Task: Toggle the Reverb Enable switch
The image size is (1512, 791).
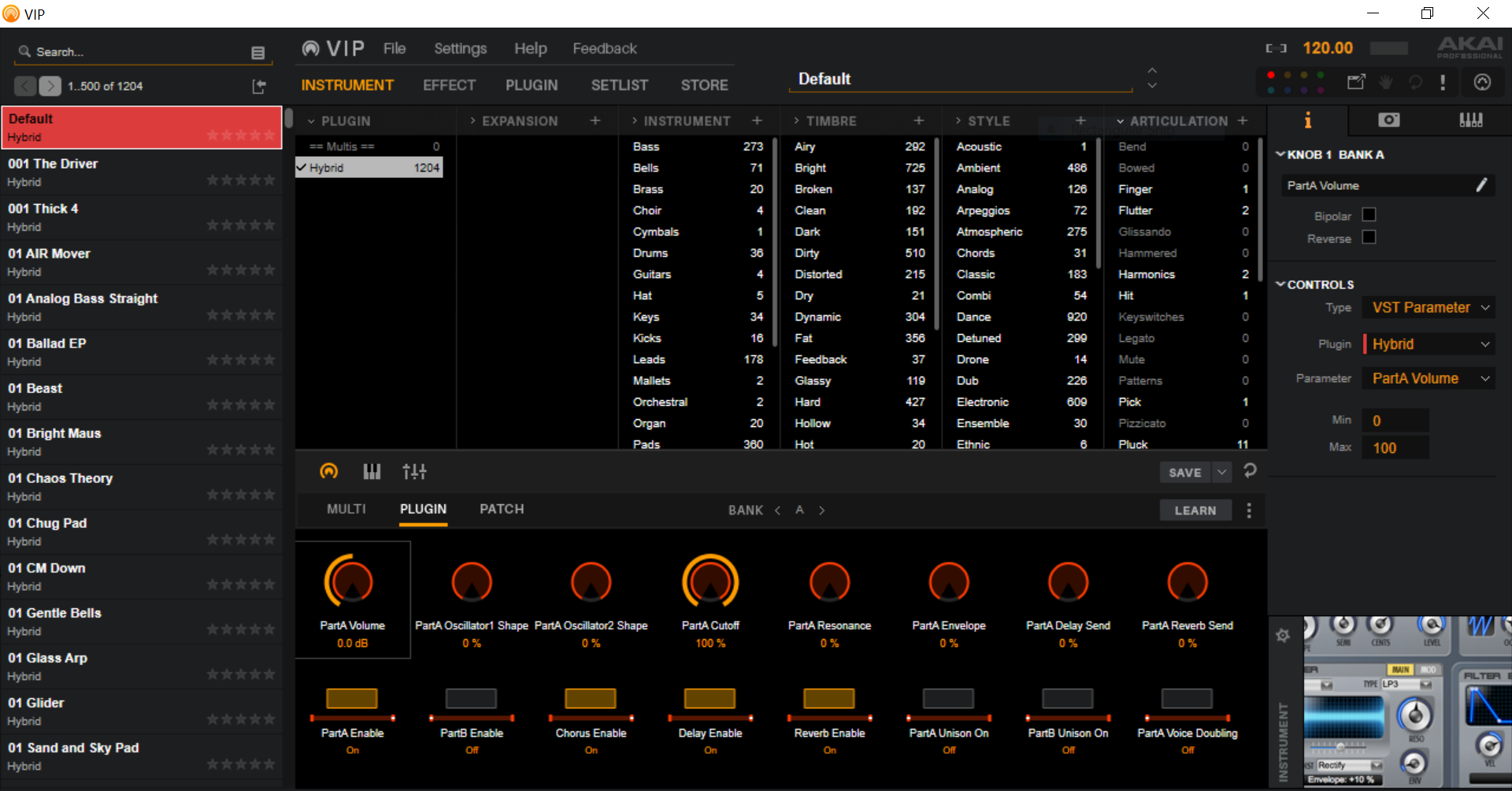Action: tap(829, 699)
